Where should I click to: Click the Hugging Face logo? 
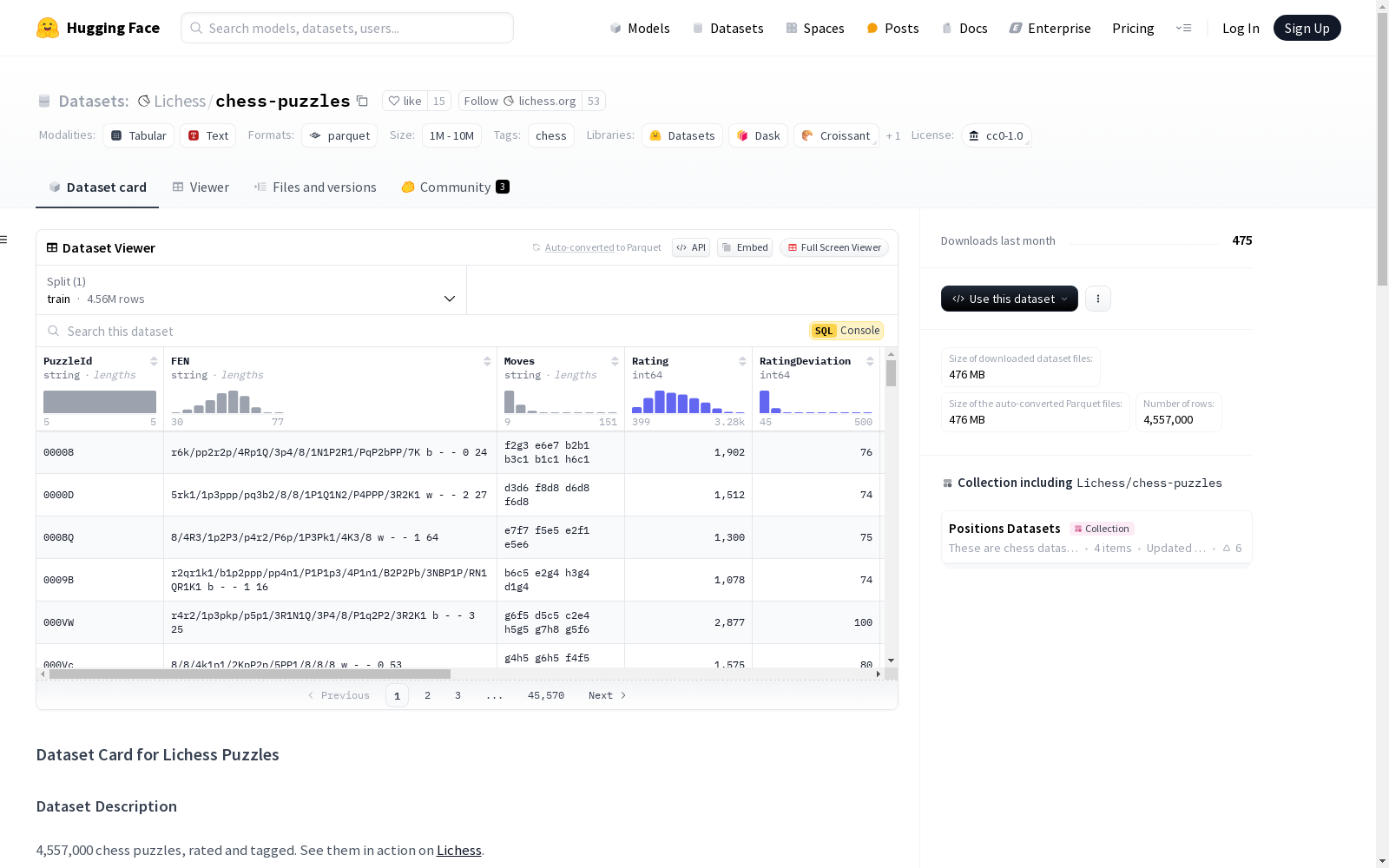coord(98,28)
